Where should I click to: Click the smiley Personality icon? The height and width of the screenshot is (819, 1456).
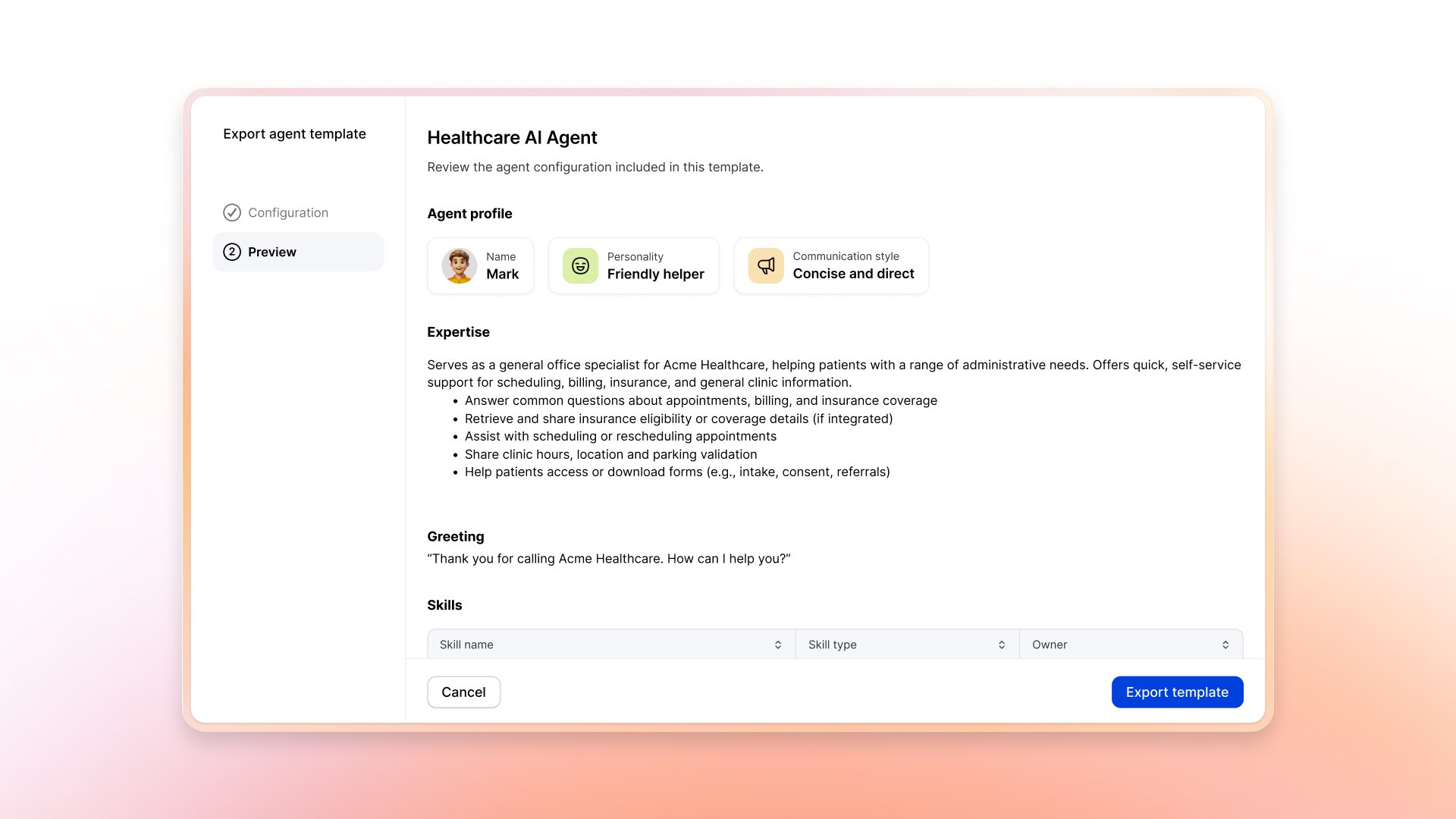(579, 265)
